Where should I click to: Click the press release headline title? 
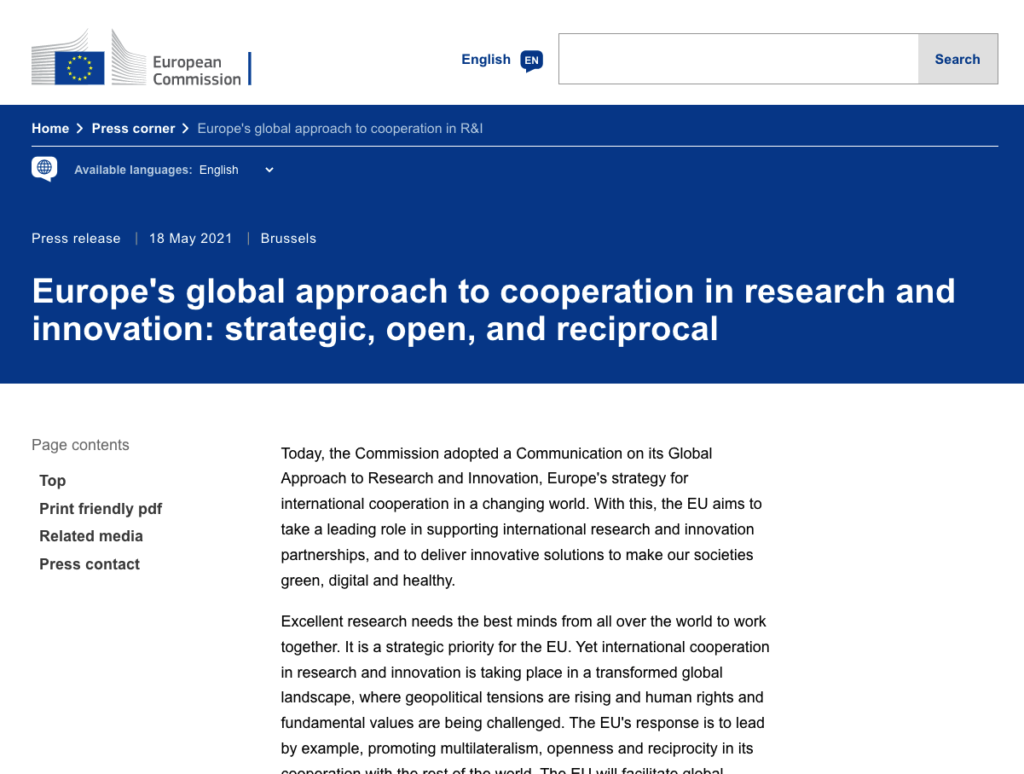tap(493, 310)
